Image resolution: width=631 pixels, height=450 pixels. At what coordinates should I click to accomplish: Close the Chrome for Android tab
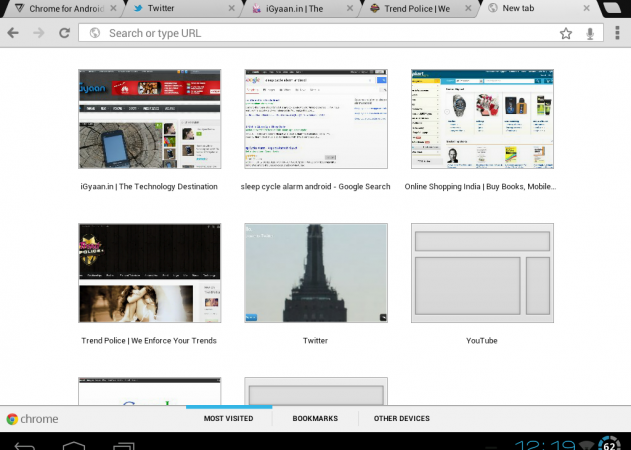pos(113,8)
